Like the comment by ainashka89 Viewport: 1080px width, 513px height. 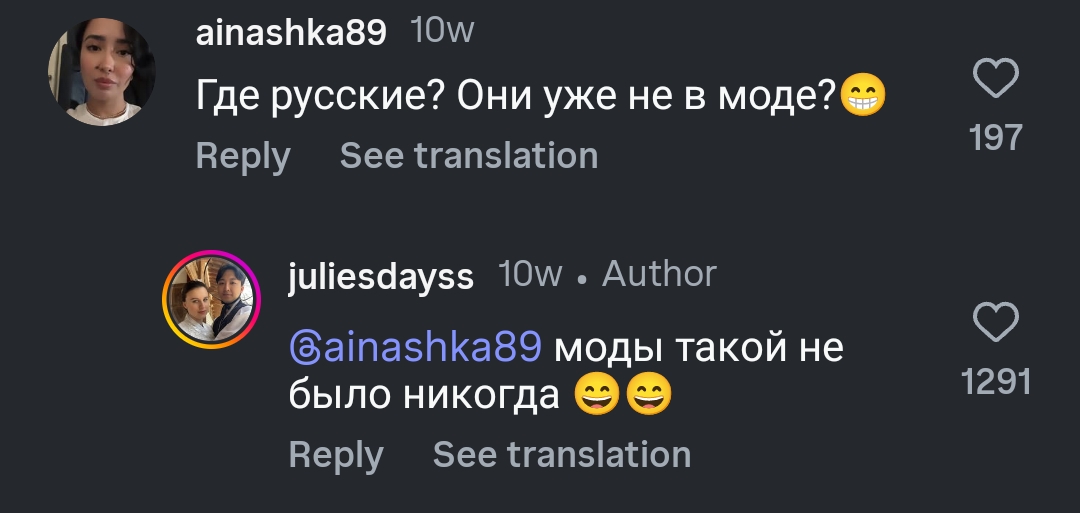(x=995, y=79)
